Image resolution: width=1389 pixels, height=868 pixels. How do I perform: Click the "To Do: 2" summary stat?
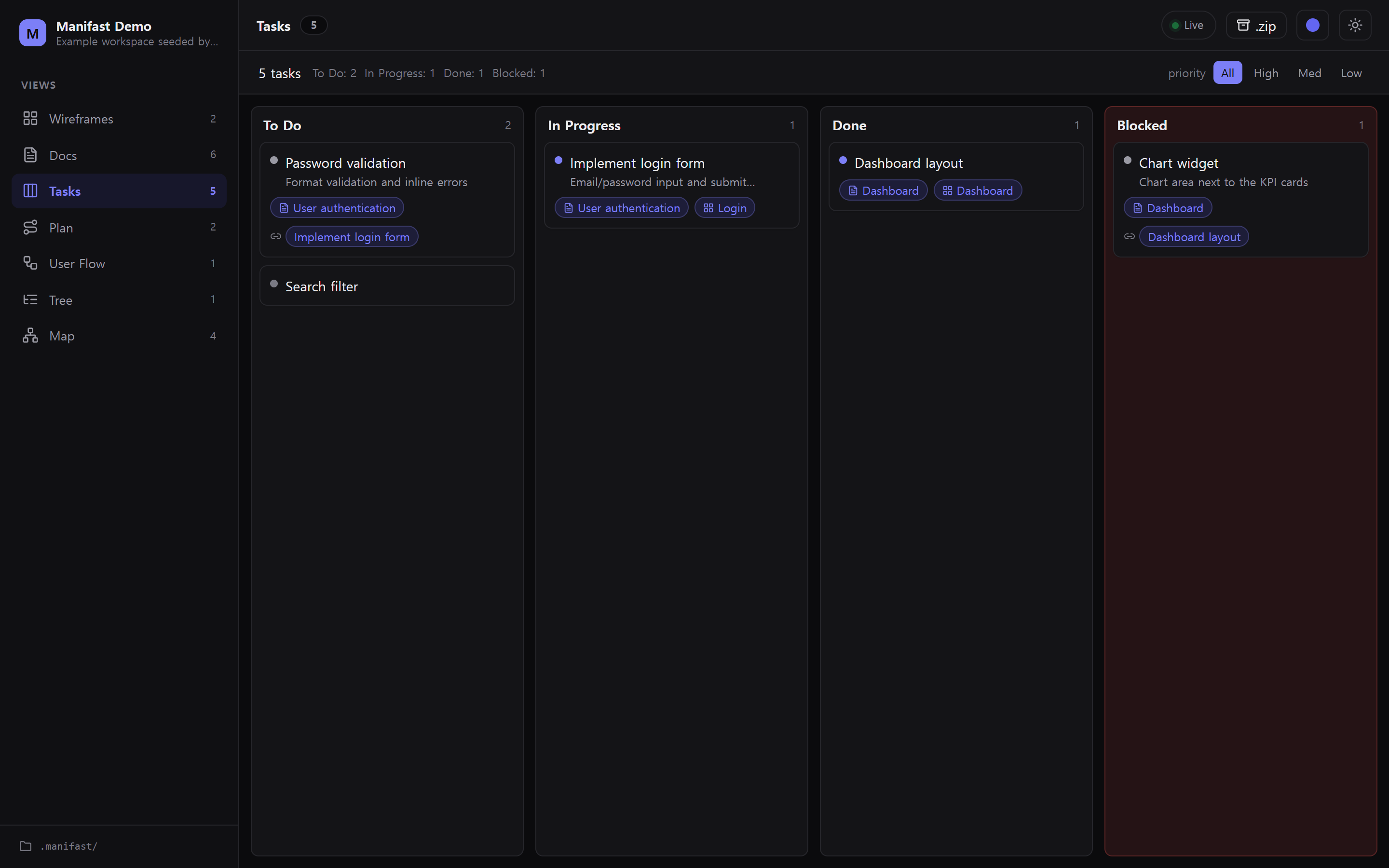[335, 73]
